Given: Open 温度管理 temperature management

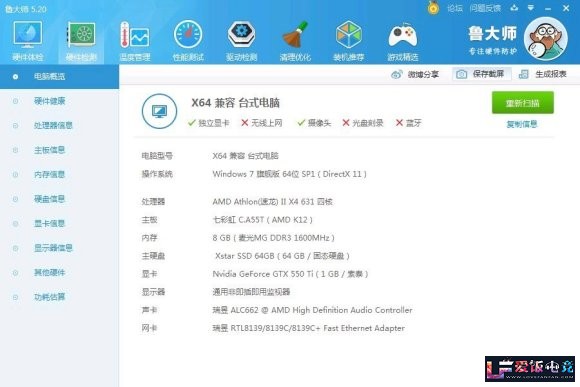Looking at the screenshot, I should click(135, 41).
